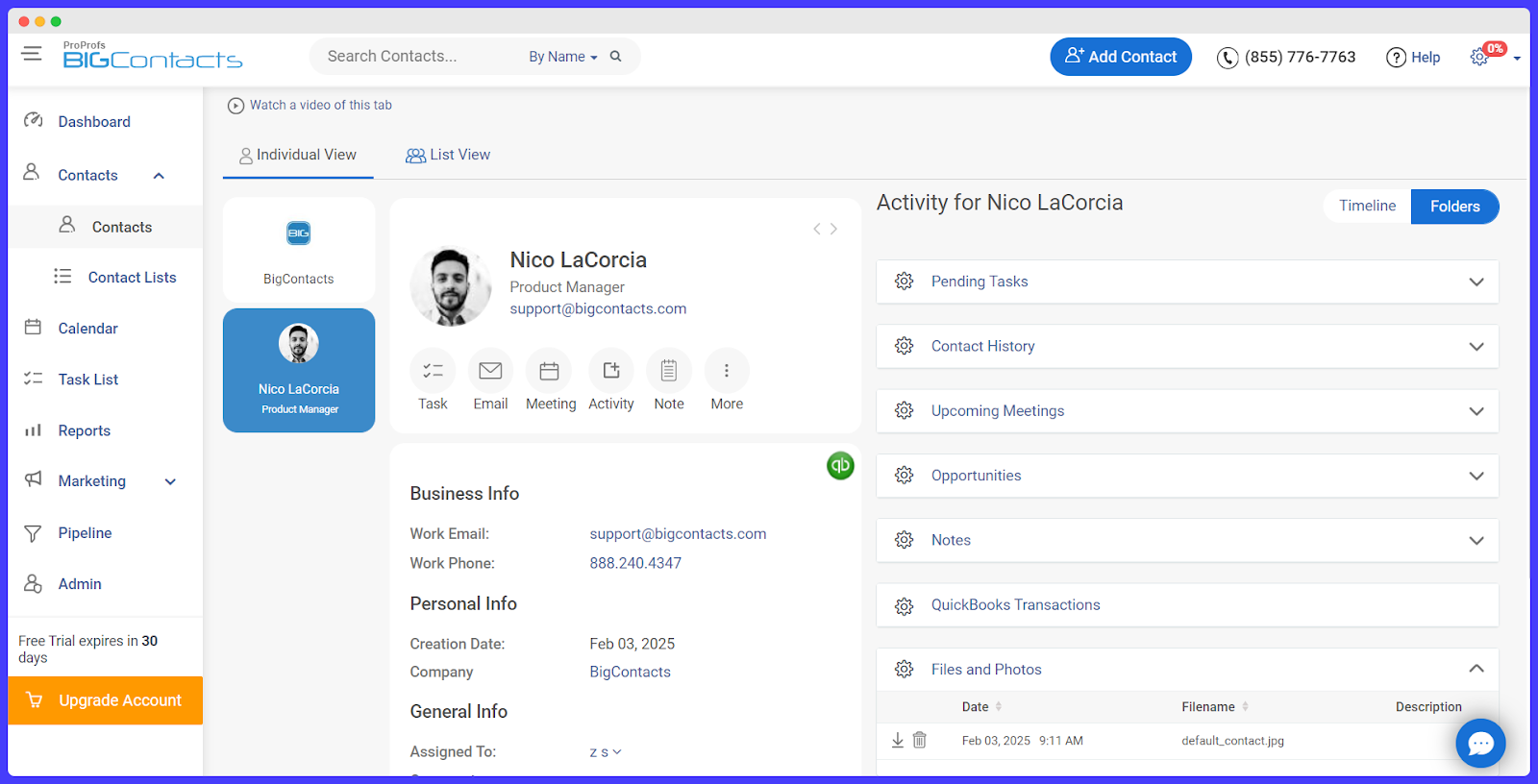
Task: Expand the Contact History section
Action: tap(1476, 346)
